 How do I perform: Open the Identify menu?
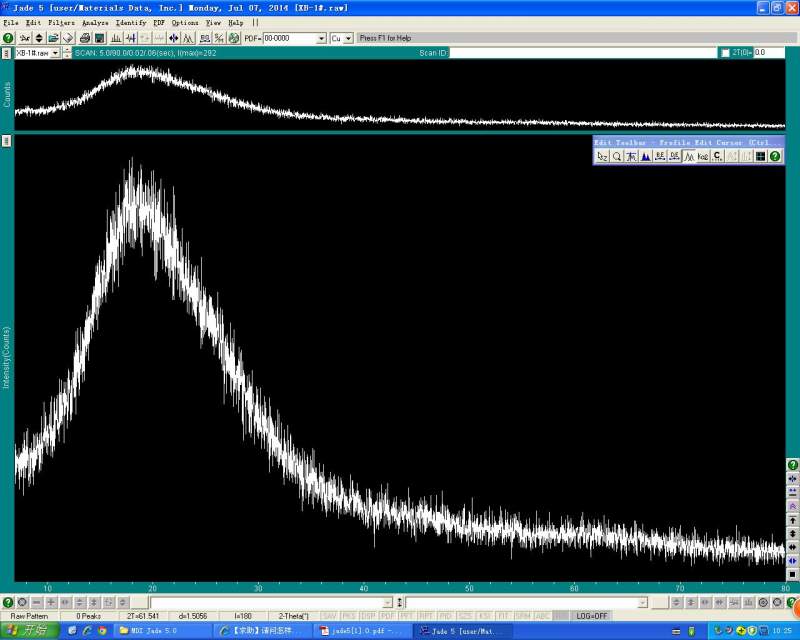[131, 22]
